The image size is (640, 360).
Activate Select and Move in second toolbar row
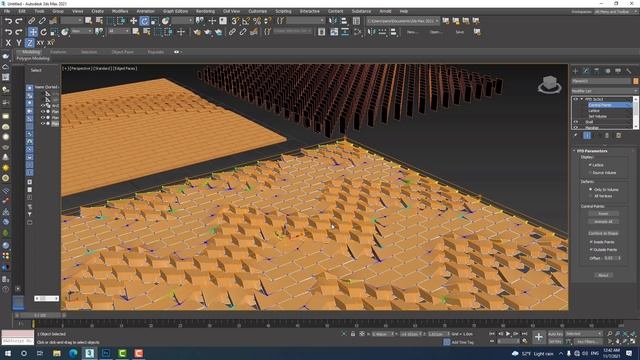[x=33, y=32]
